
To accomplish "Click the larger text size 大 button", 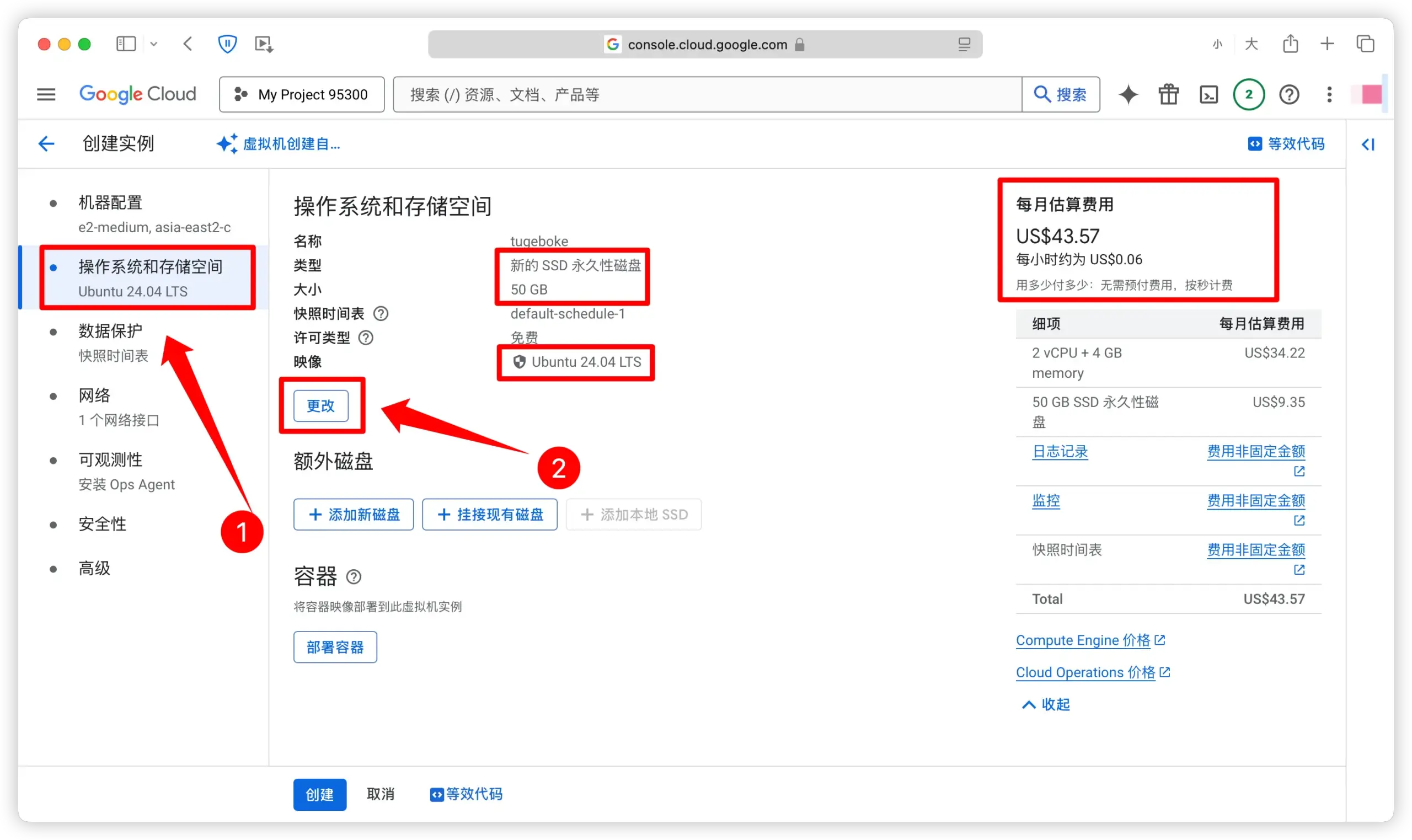I will coord(1251,44).
